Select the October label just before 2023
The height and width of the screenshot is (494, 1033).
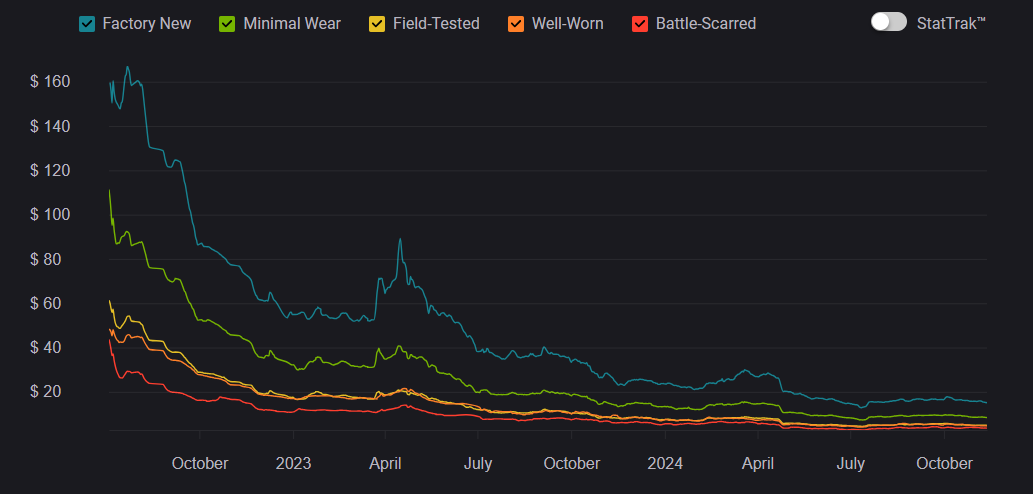click(200, 464)
